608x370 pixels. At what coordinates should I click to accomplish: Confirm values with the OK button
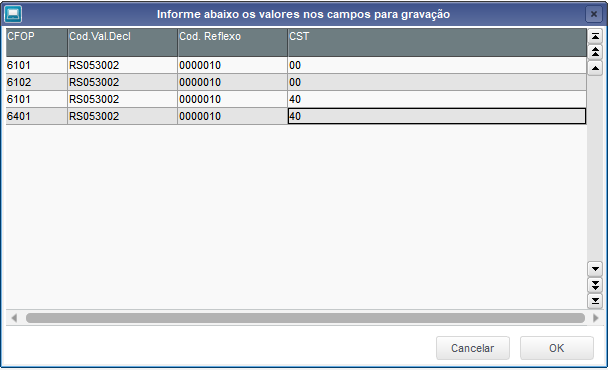click(x=556, y=348)
